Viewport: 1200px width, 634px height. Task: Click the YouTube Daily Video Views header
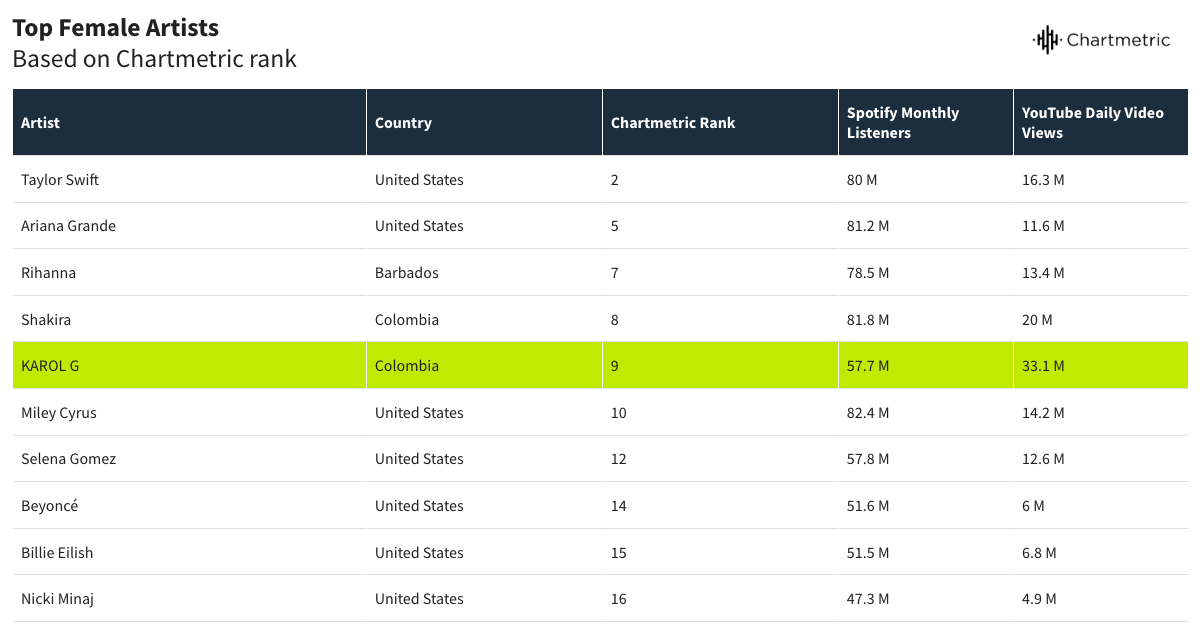[x=1092, y=123]
